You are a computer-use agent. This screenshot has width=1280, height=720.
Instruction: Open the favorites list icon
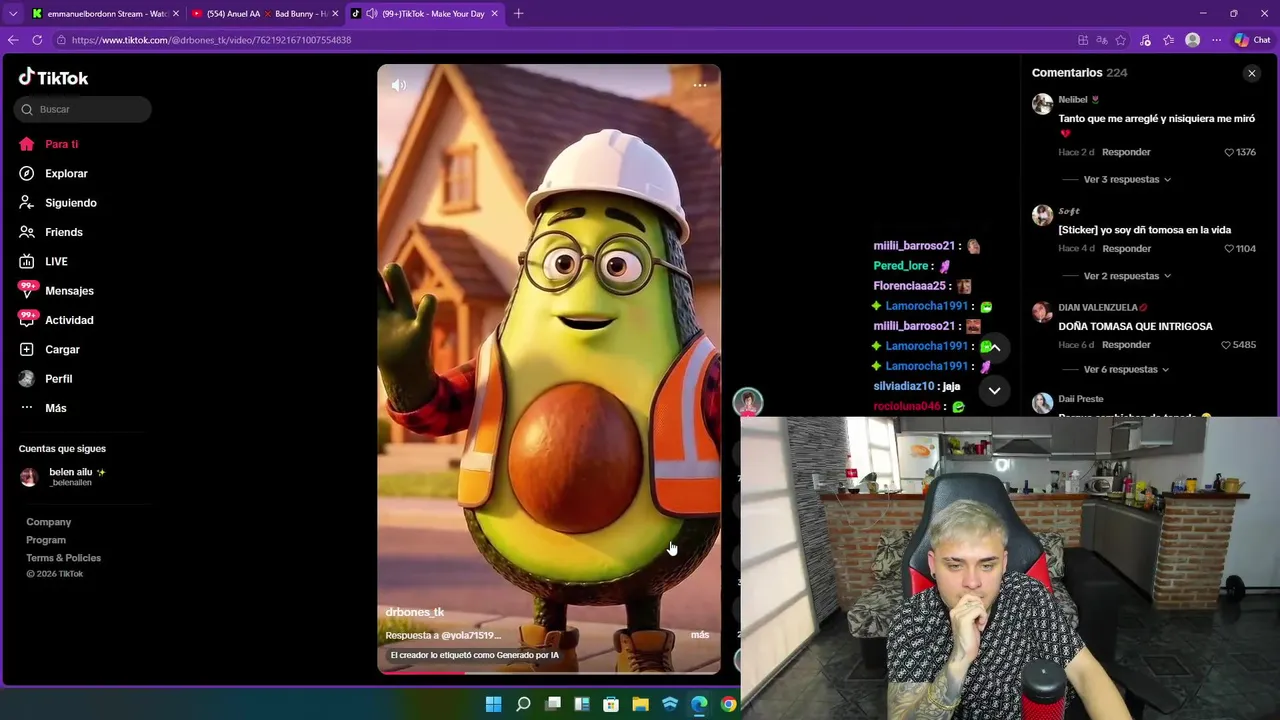pyautogui.click(x=1168, y=40)
